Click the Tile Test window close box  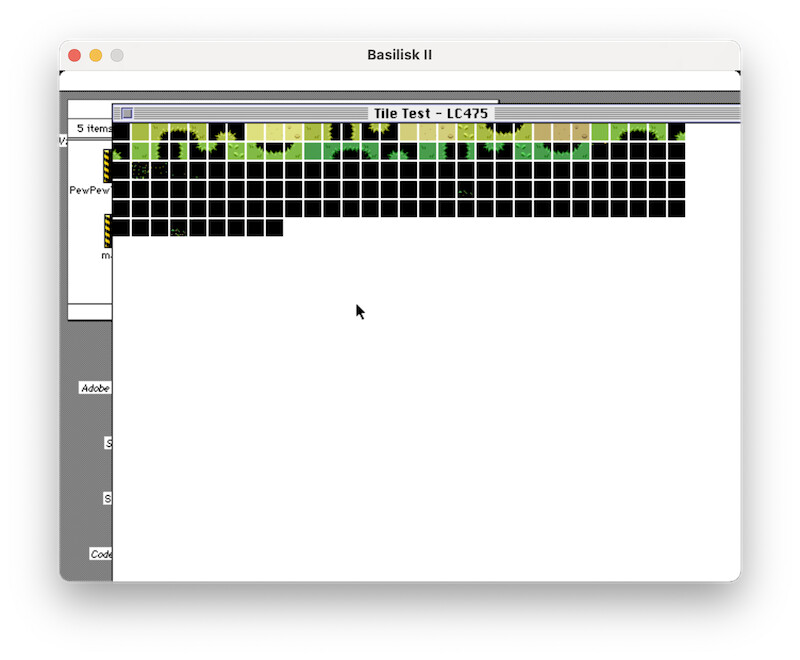(127, 114)
